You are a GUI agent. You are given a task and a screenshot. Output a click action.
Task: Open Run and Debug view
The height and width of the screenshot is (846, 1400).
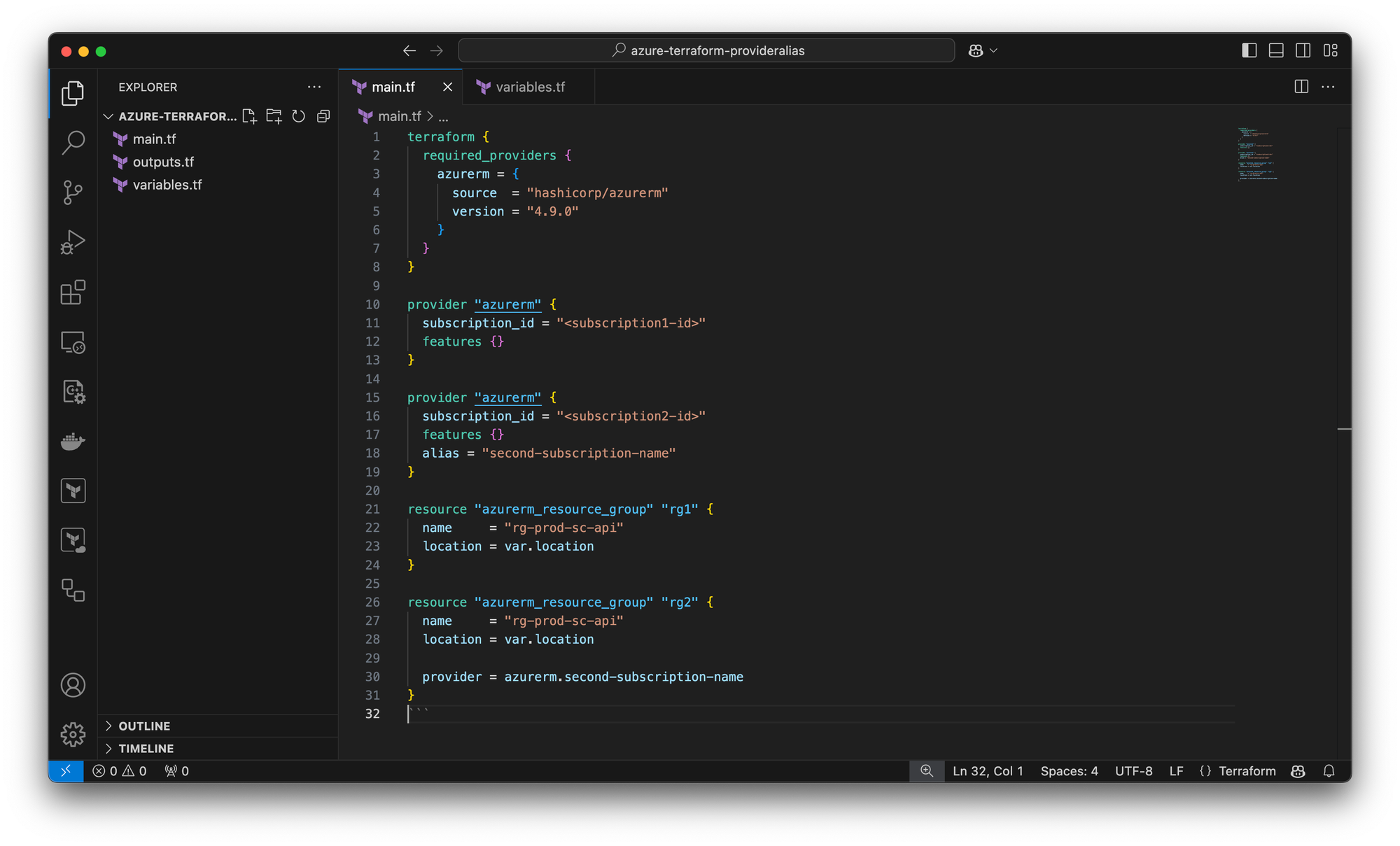click(73, 242)
